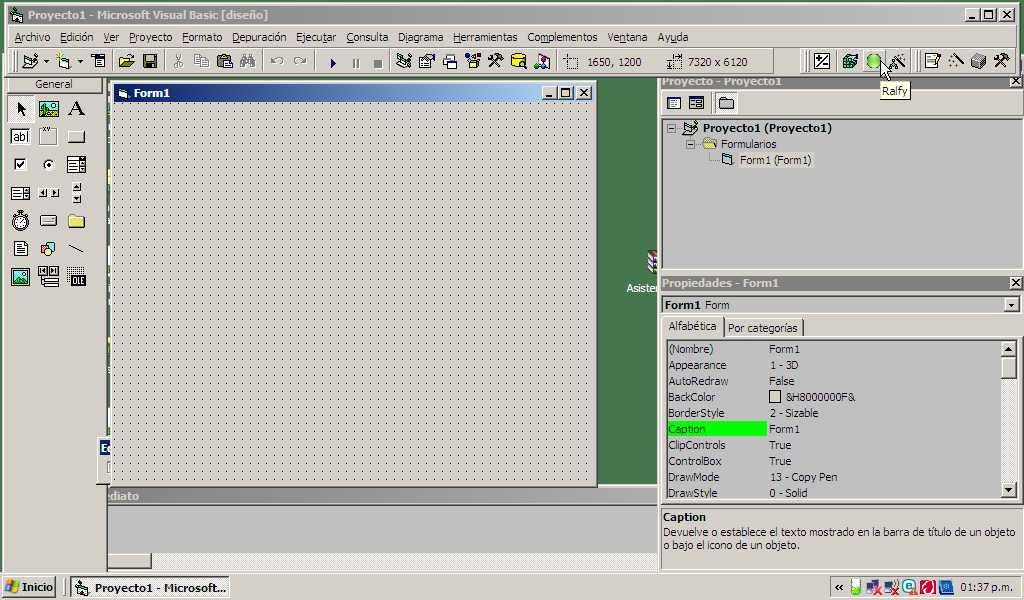Switch to the Por categorías tab
Screen dimensions: 1024x600
click(x=763, y=328)
